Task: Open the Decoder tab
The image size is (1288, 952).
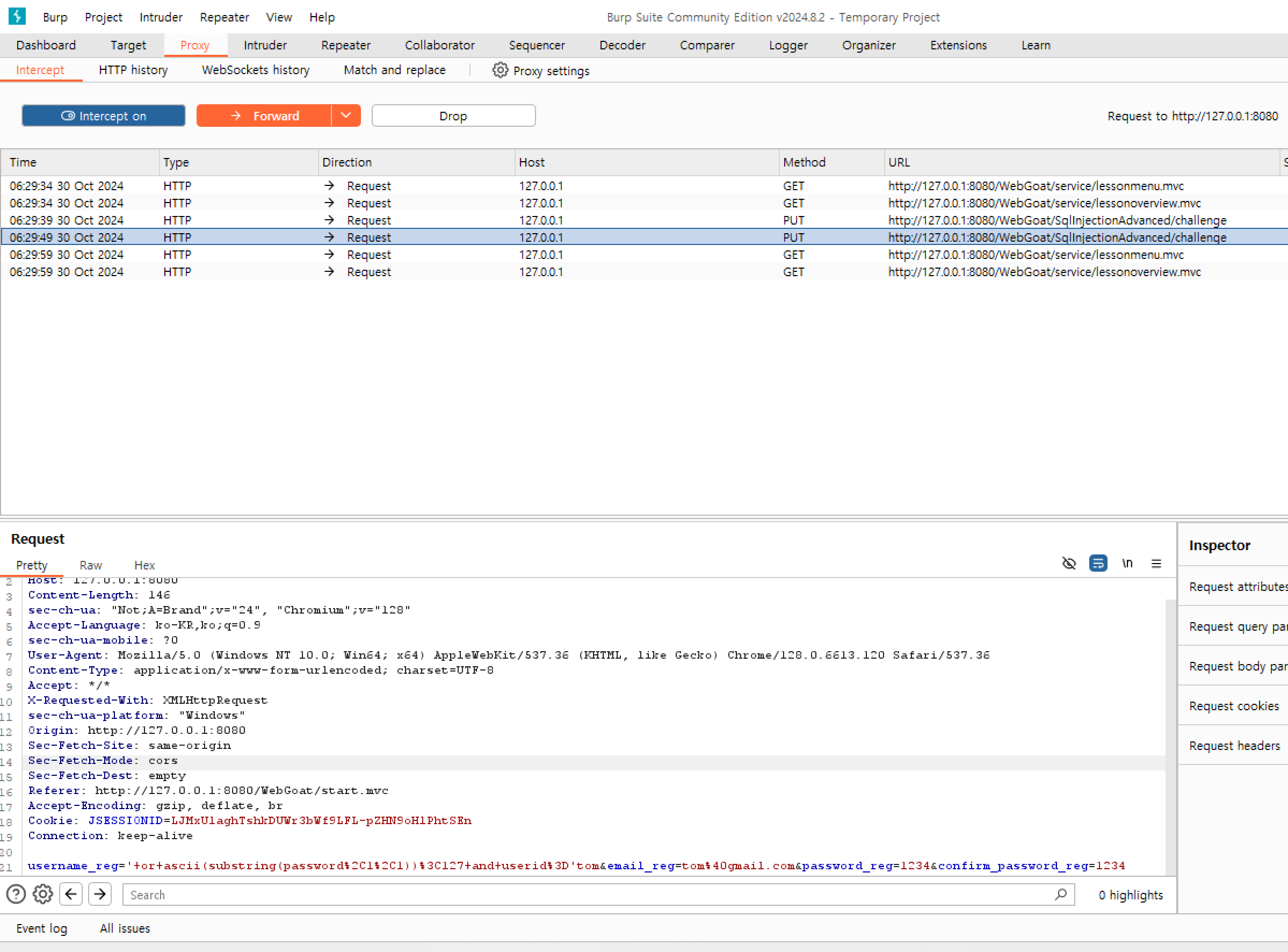Action: pyautogui.click(x=622, y=45)
